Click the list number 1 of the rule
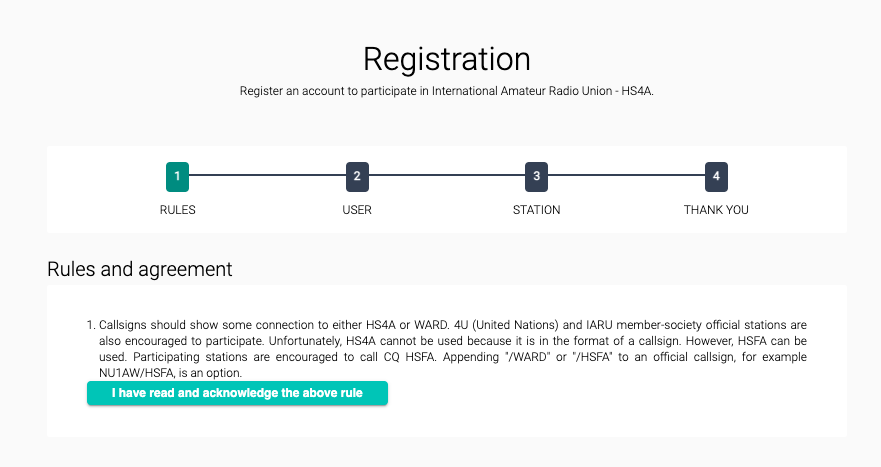881x467 pixels. (91, 325)
